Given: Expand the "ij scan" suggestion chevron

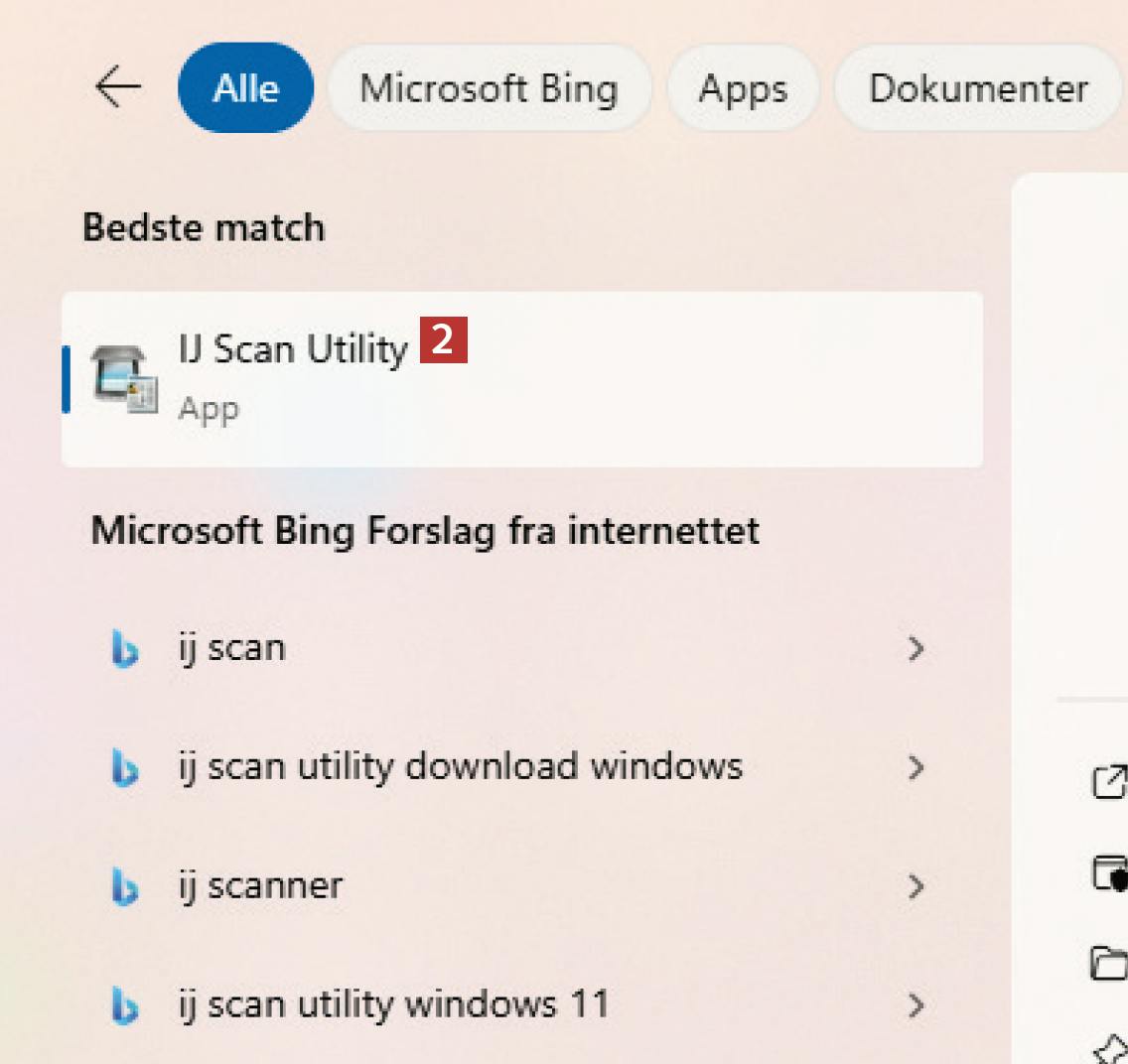Looking at the screenshot, I should point(916,649).
